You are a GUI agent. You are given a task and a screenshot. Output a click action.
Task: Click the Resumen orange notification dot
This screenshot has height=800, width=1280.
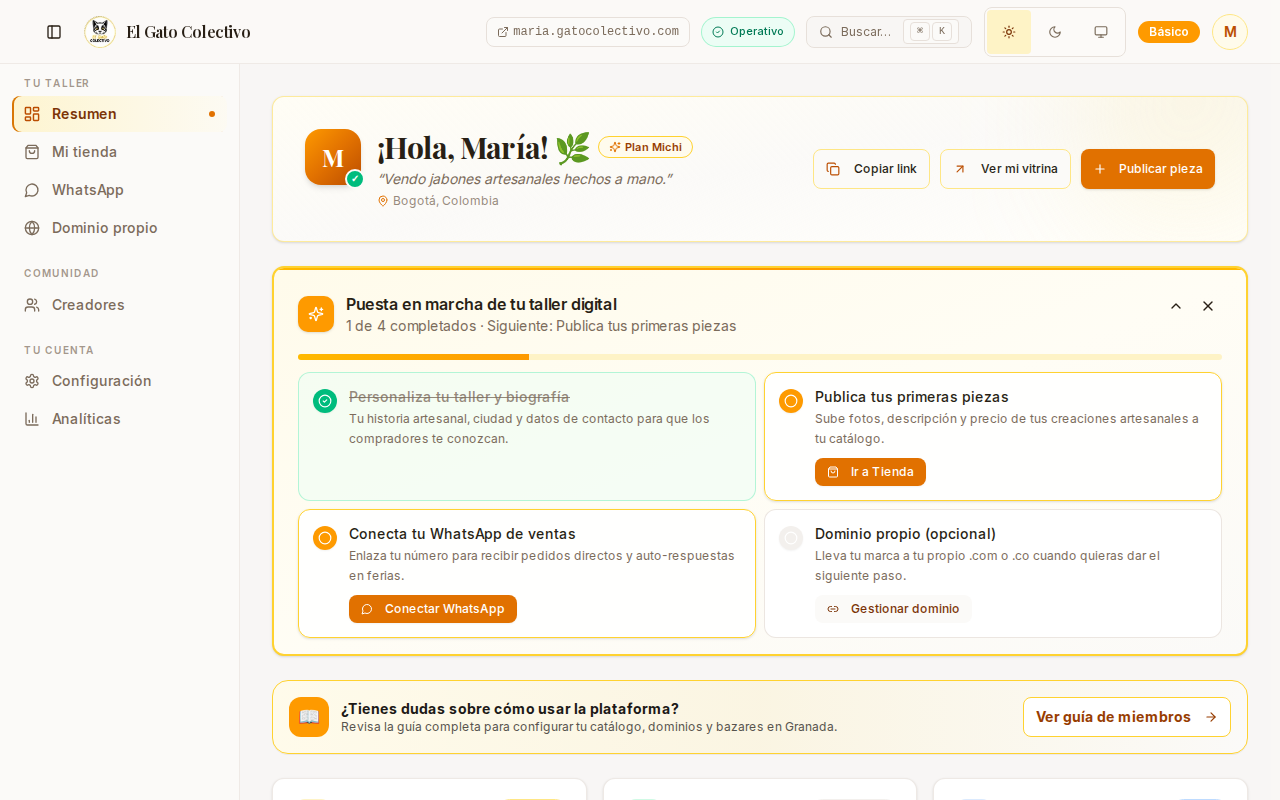tap(212, 114)
